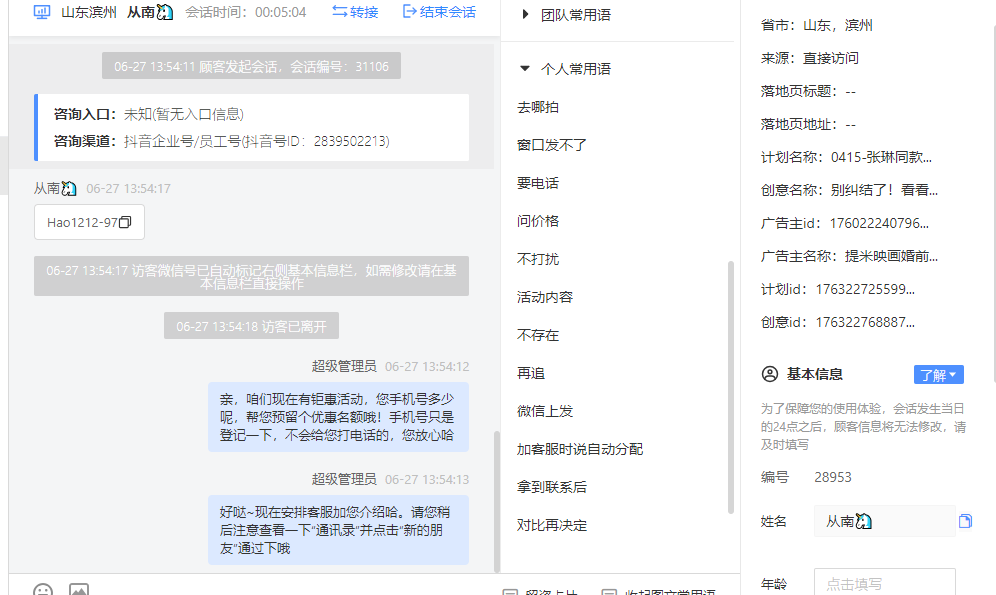Copy the WeChat ID Hao1212-97
The width and height of the screenshot is (996, 595).
[125, 222]
